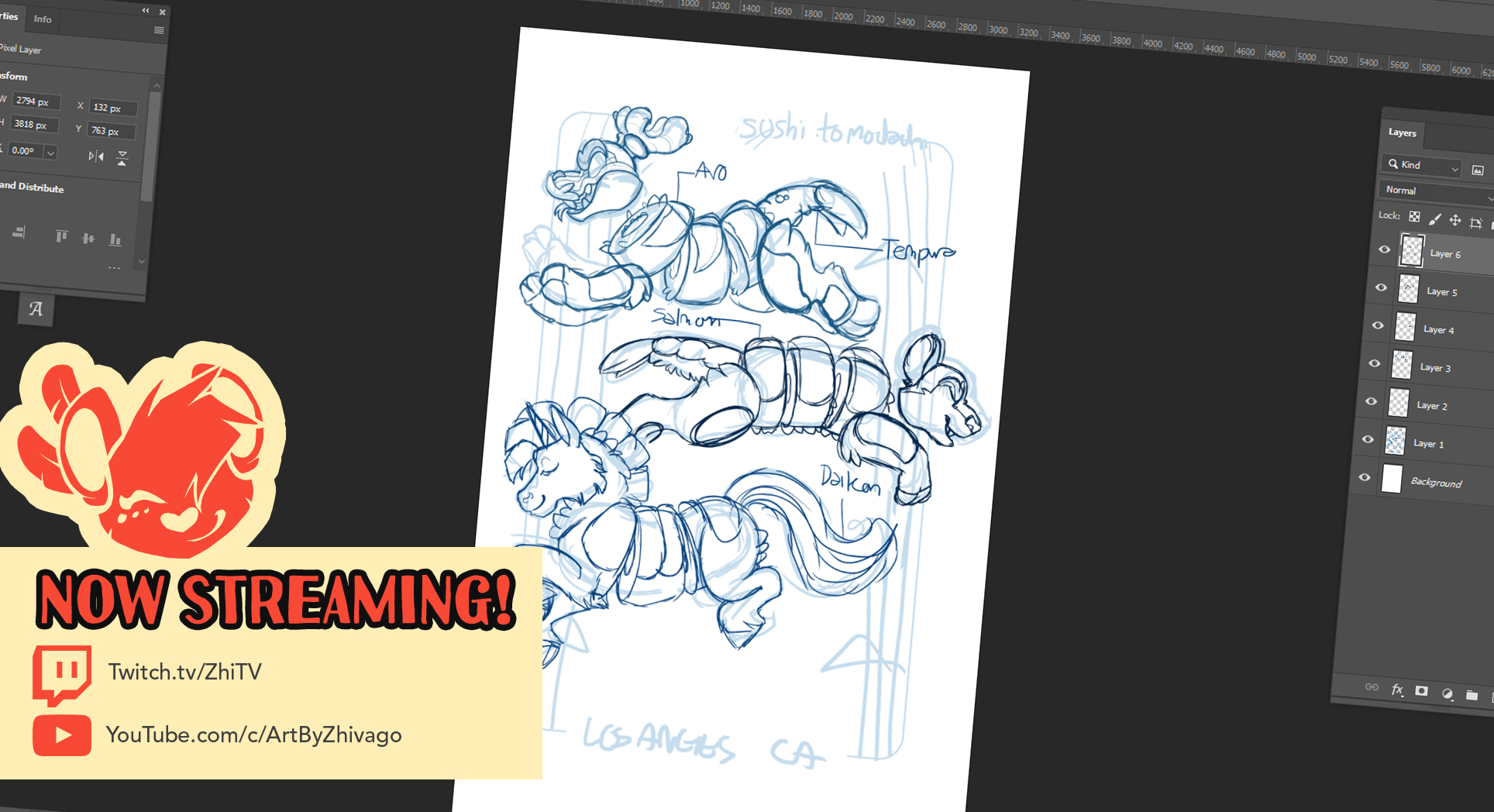Click the link layers icon

1372,687
